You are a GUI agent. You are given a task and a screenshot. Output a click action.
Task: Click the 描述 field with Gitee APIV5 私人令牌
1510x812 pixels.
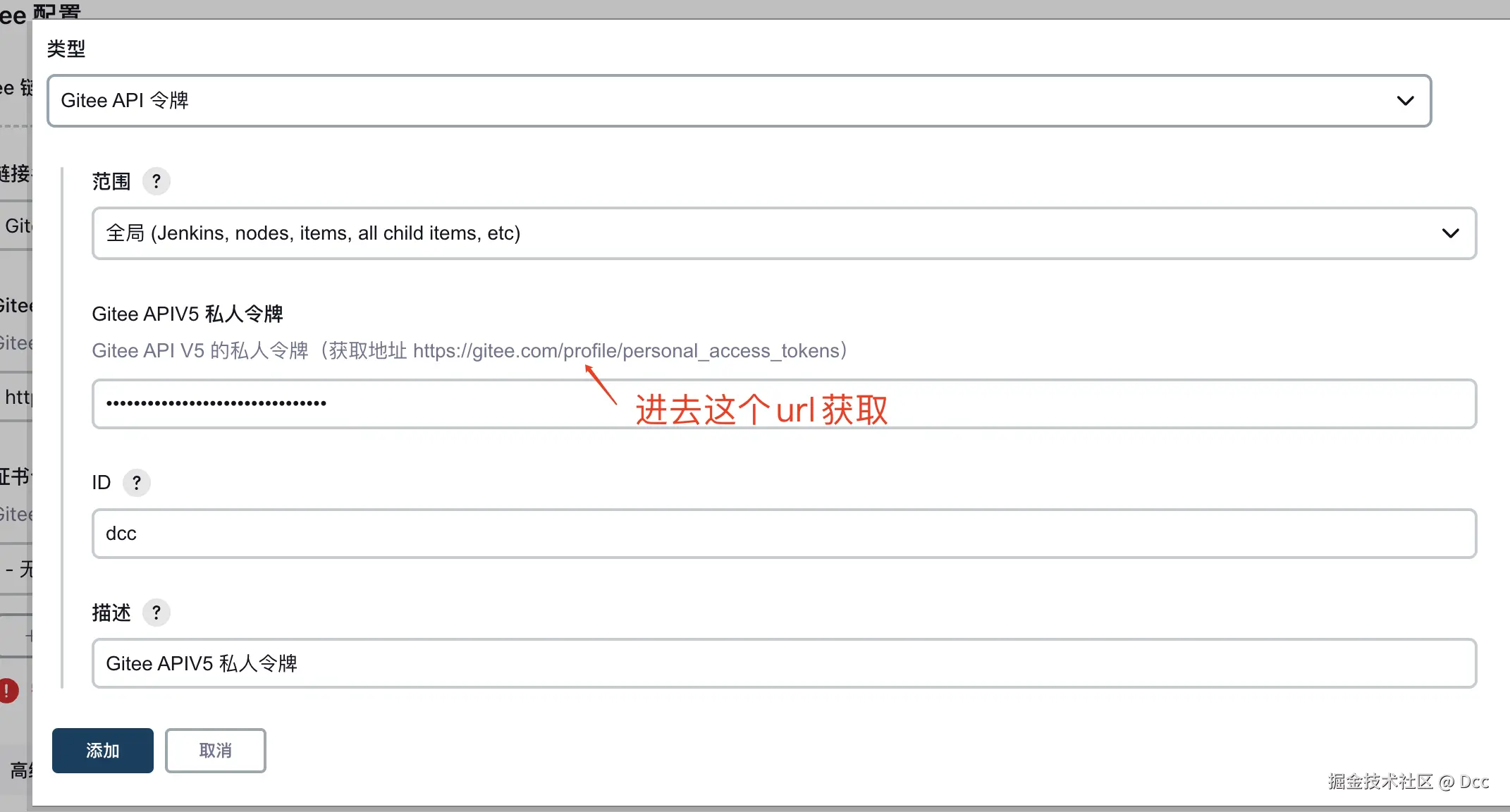[x=783, y=663]
